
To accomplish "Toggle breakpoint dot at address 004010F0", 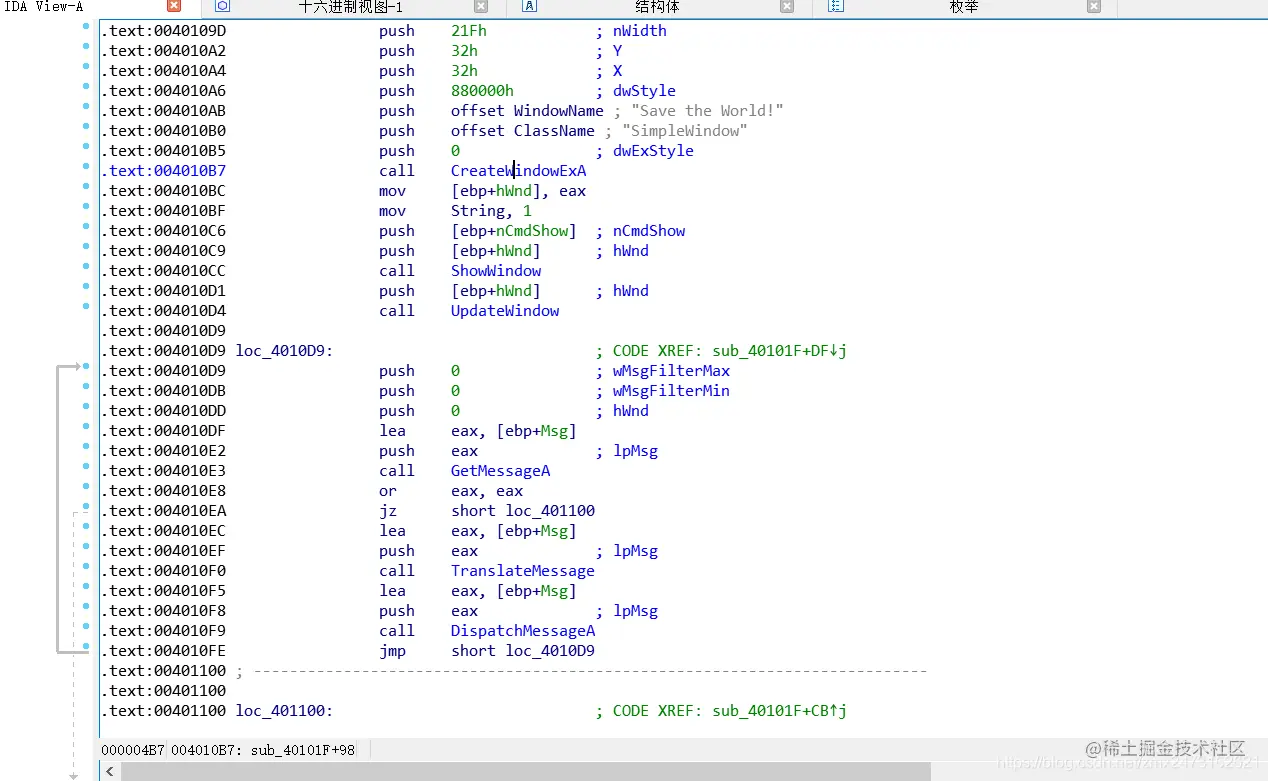I will [87, 566].
